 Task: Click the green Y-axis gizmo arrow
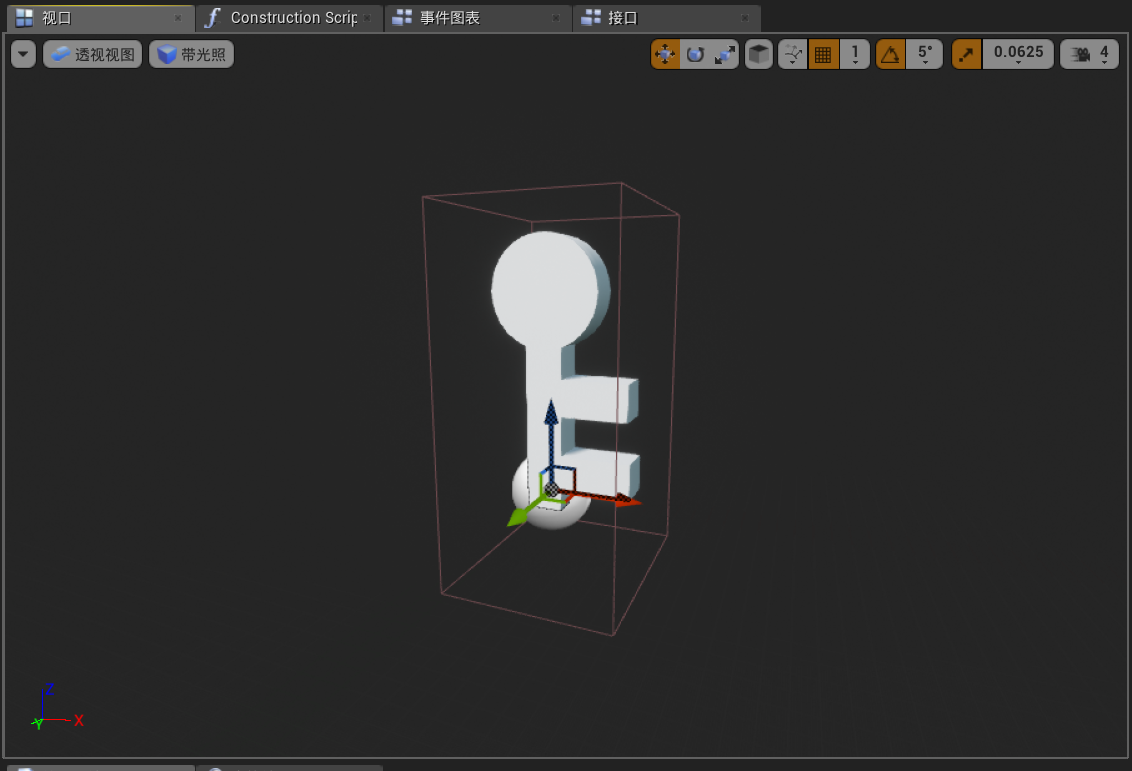tap(518, 516)
